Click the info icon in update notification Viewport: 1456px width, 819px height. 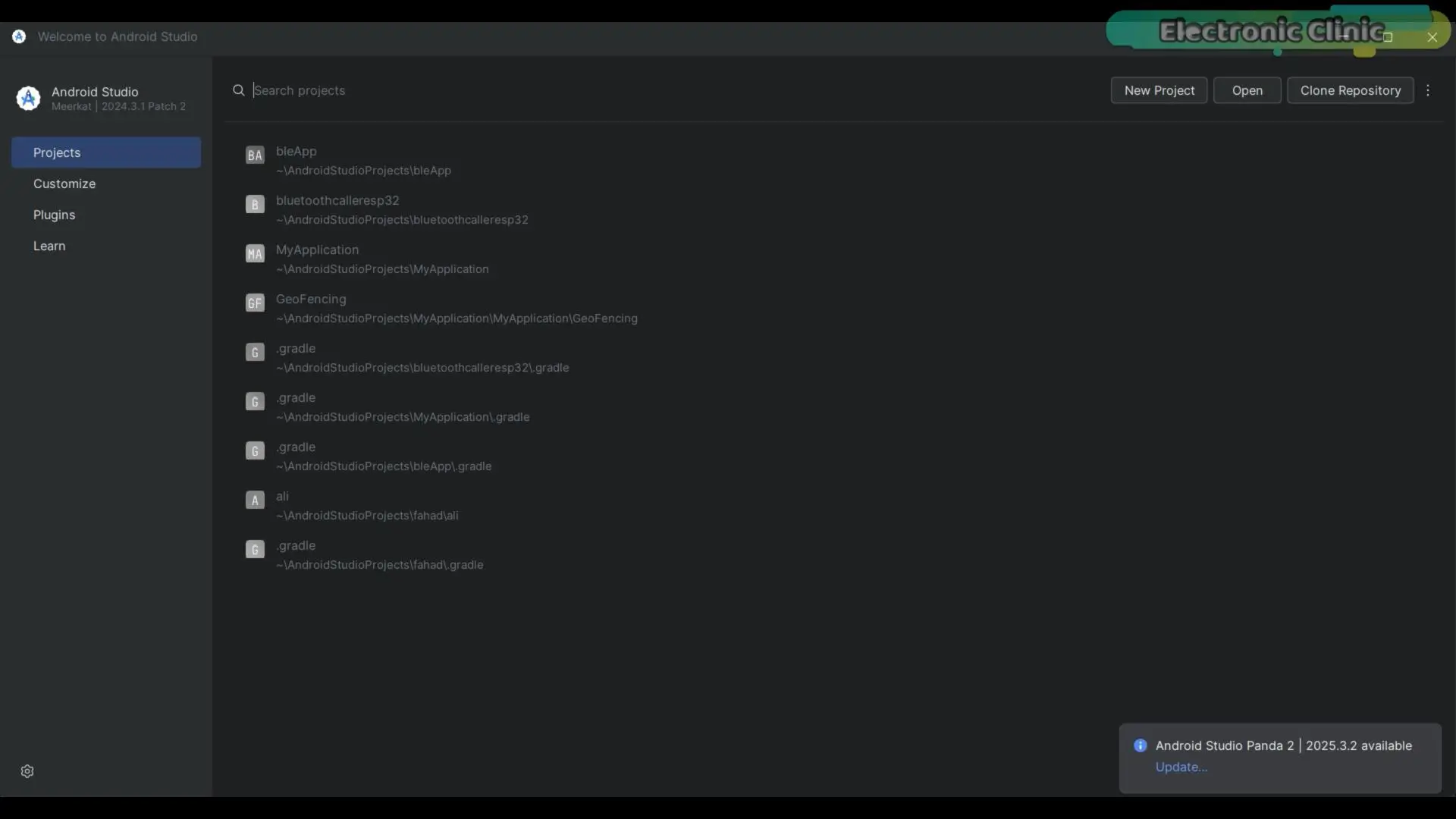(x=1140, y=745)
